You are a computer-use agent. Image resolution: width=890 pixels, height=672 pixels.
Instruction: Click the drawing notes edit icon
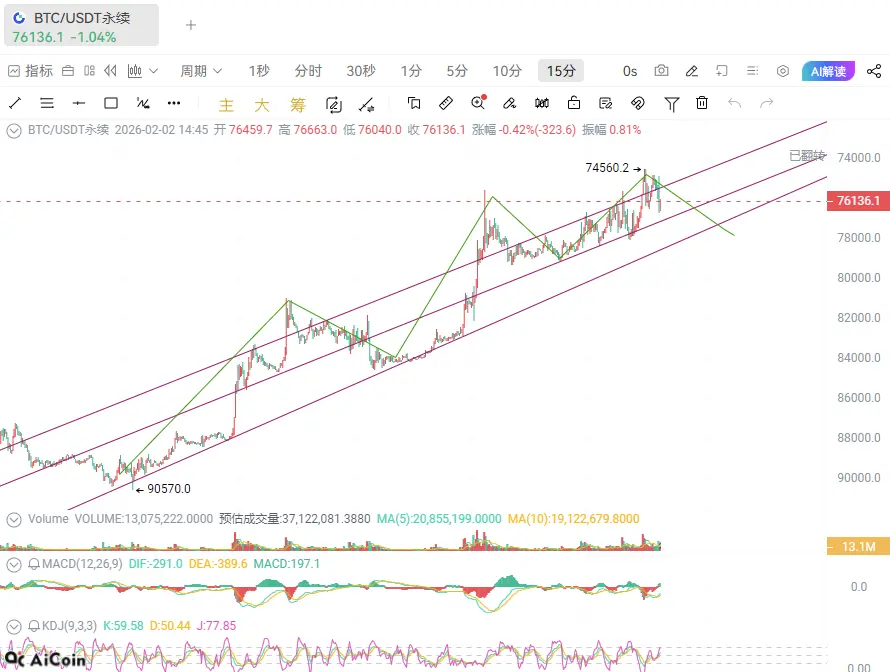(x=606, y=103)
